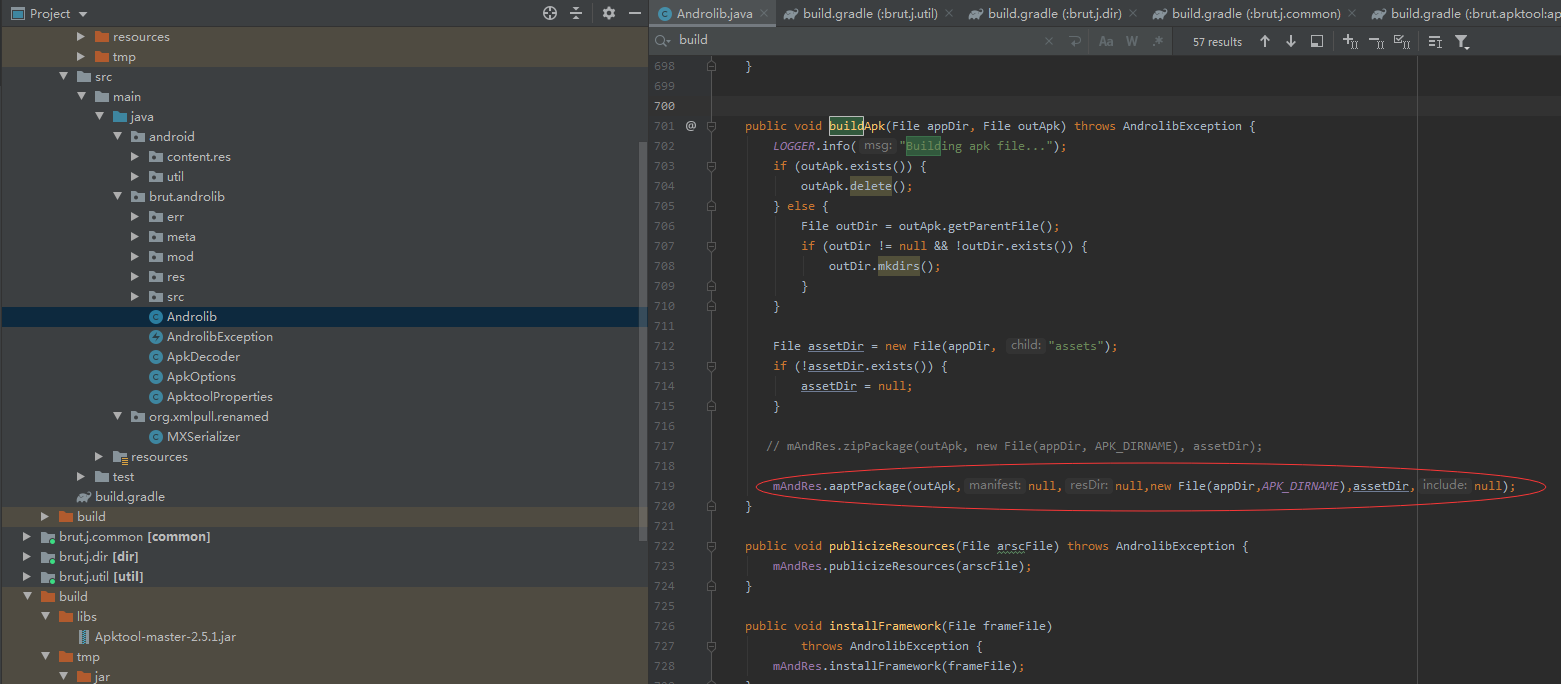Open search results in Find window

click(x=1317, y=41)
